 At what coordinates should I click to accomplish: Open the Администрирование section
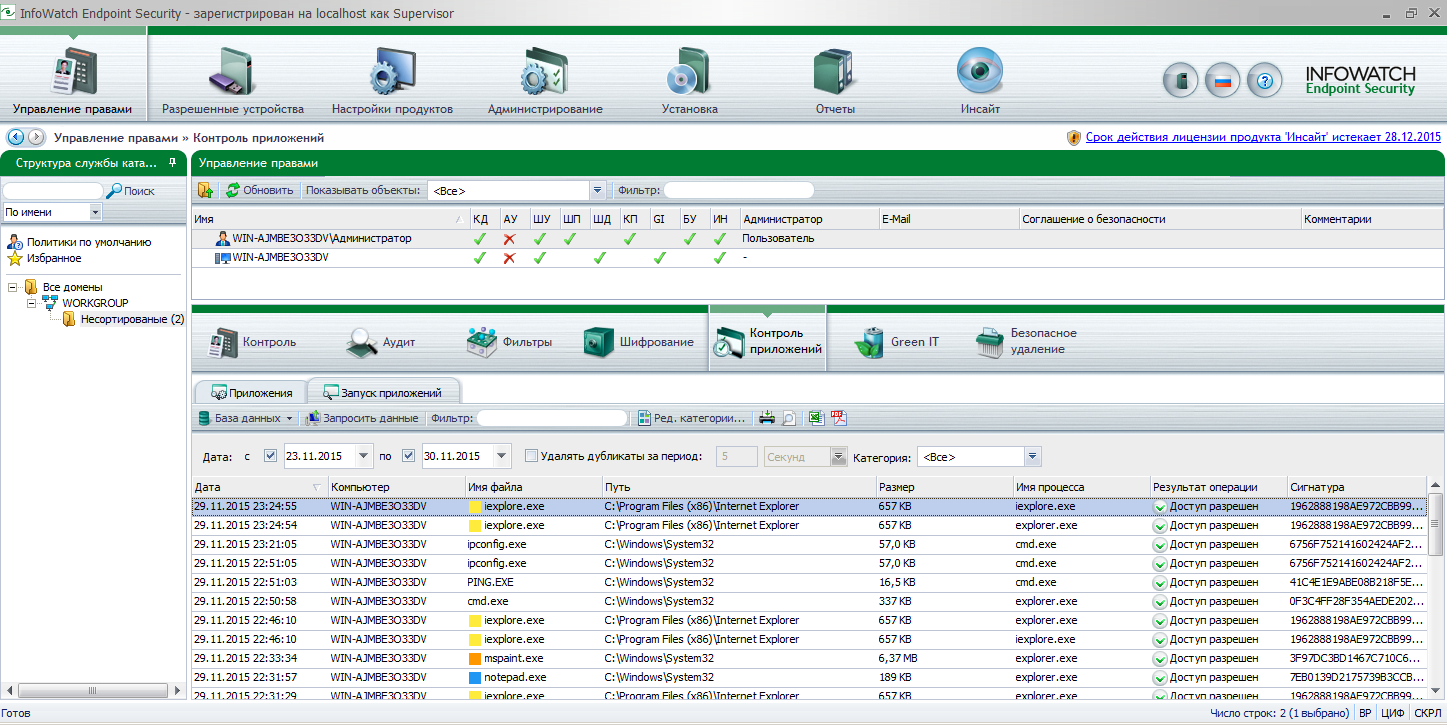[544, 73]
